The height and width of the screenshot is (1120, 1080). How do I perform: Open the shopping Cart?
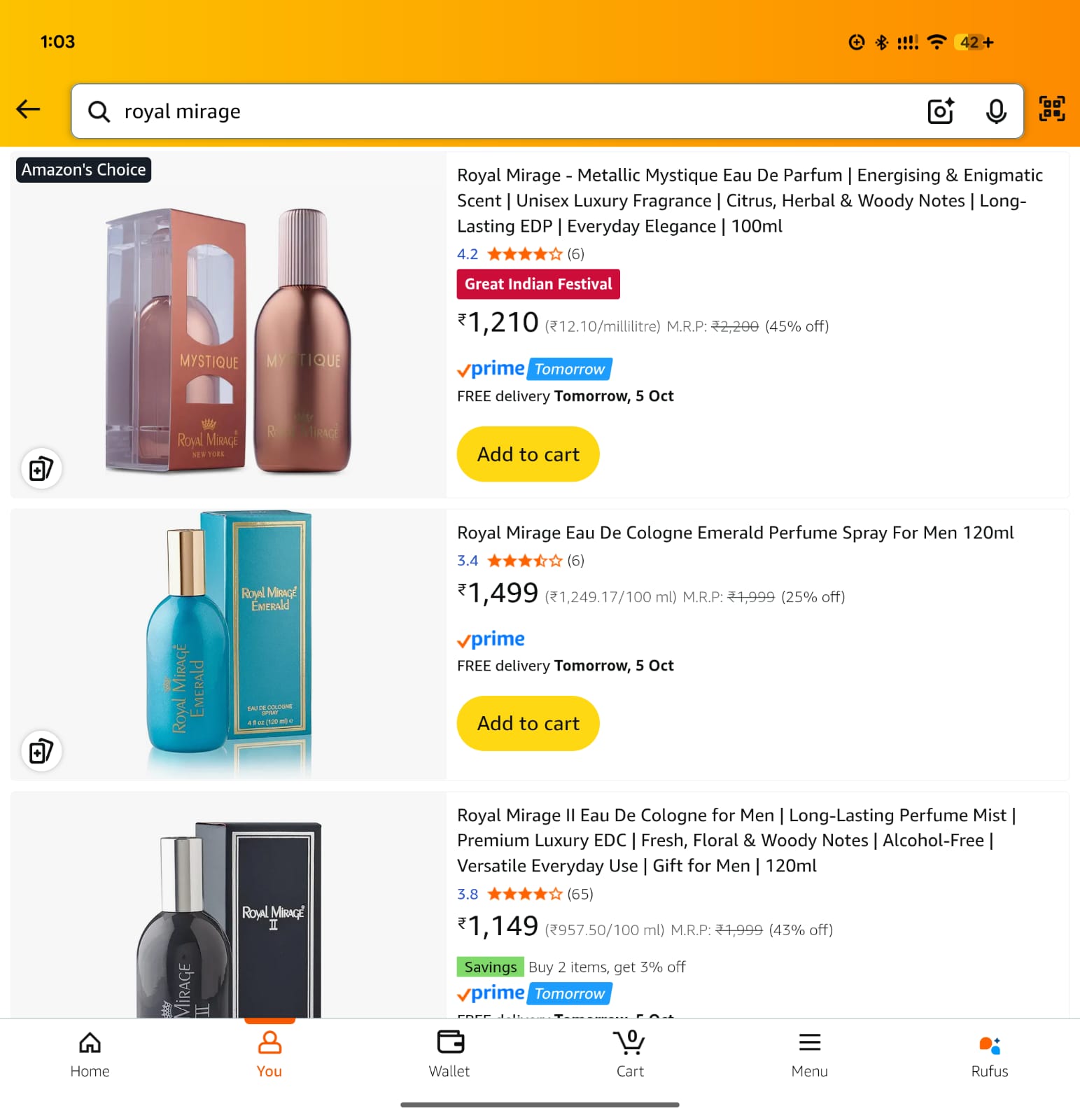point(630,1055)
